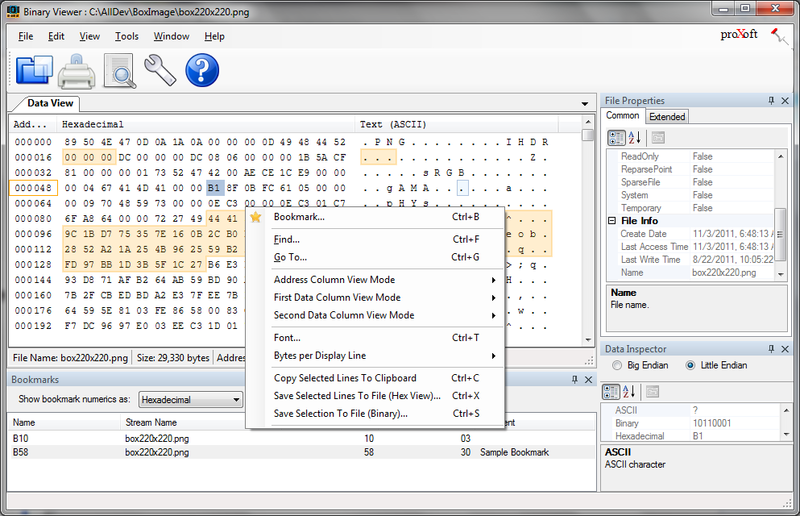Open the File menu
The height and width of the screenshot is (516, 800).
coord(26,36)
